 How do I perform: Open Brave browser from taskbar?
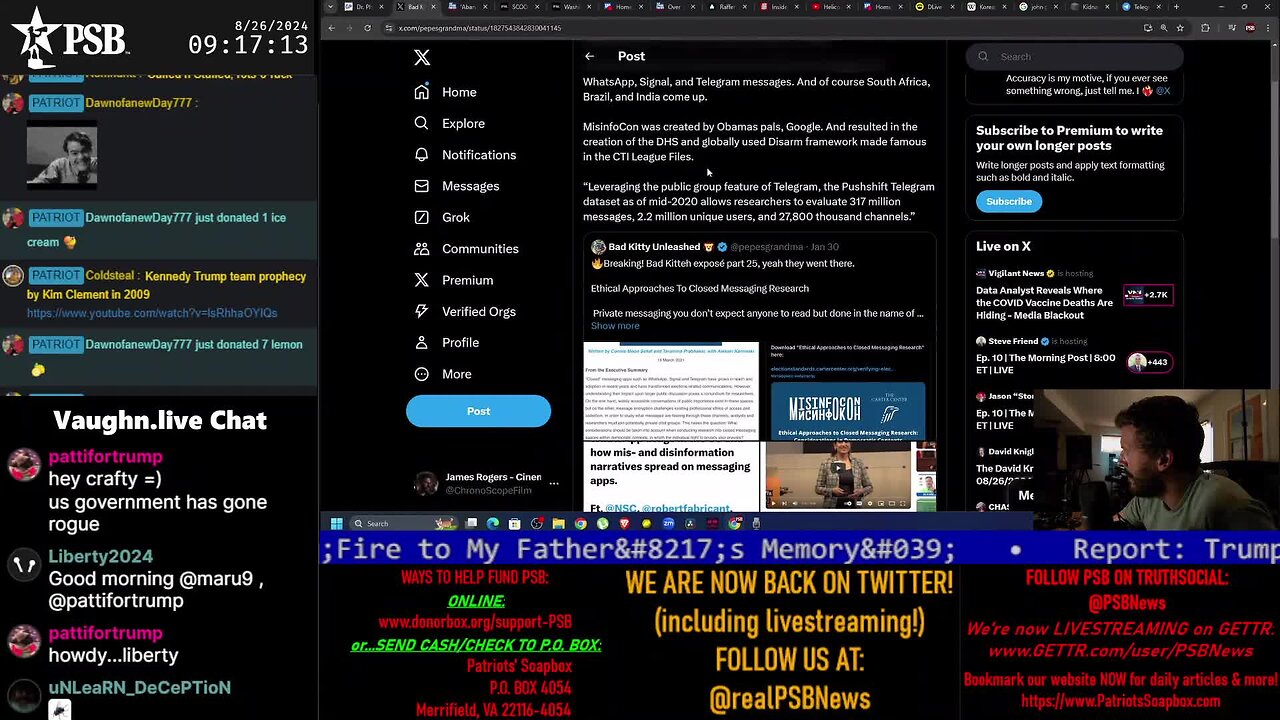(625, 523)
